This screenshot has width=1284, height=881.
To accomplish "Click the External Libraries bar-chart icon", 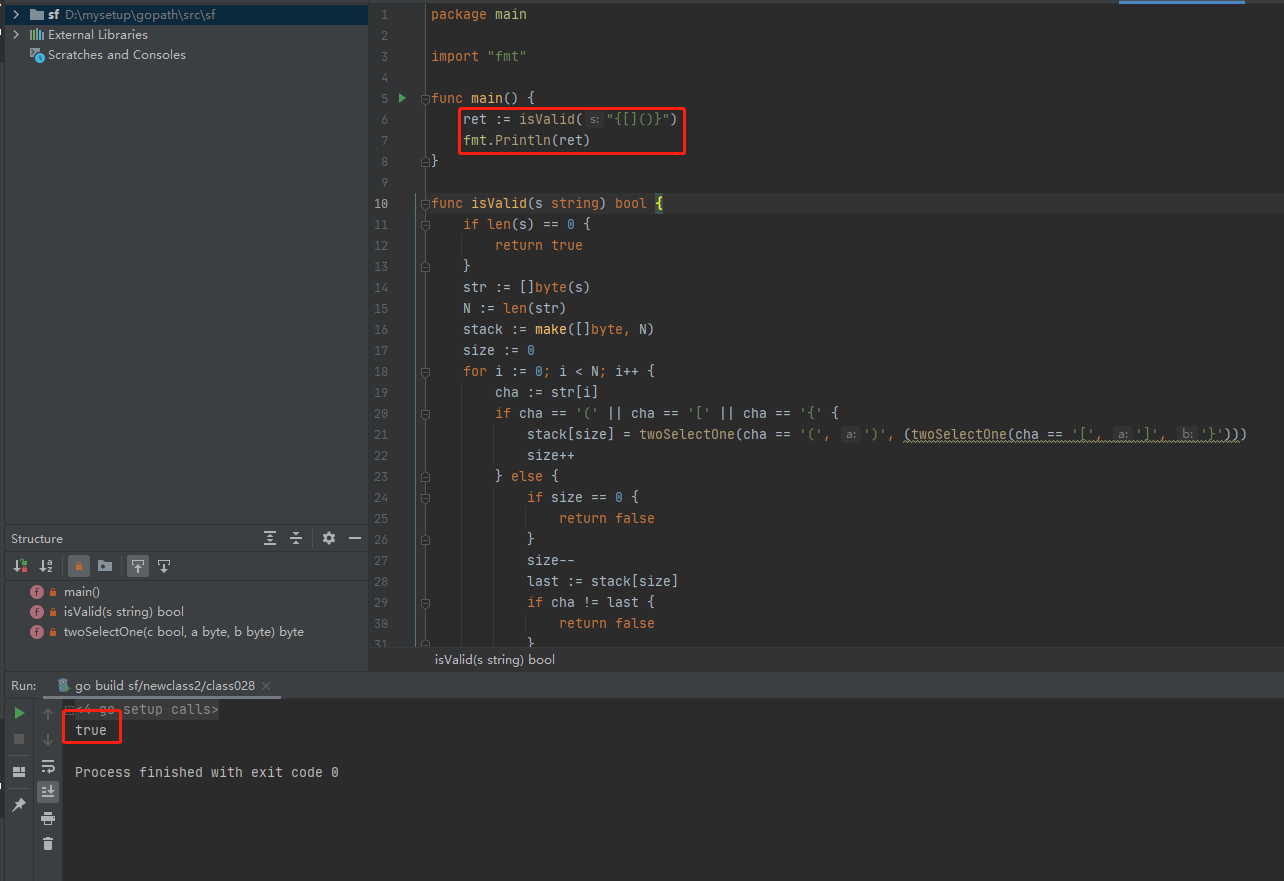I will pyautogui.click(x=37, y=34).
